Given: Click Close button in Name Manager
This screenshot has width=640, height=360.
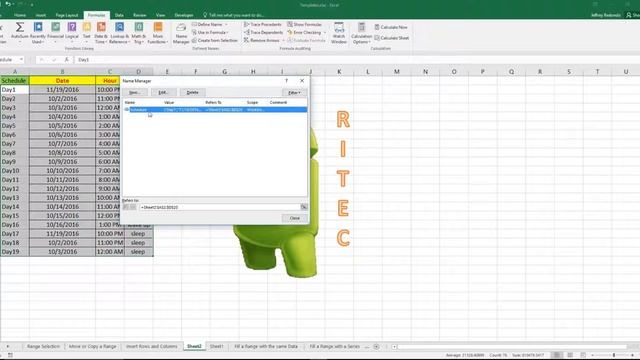Looking at the screenshot, I should point(294,218).
